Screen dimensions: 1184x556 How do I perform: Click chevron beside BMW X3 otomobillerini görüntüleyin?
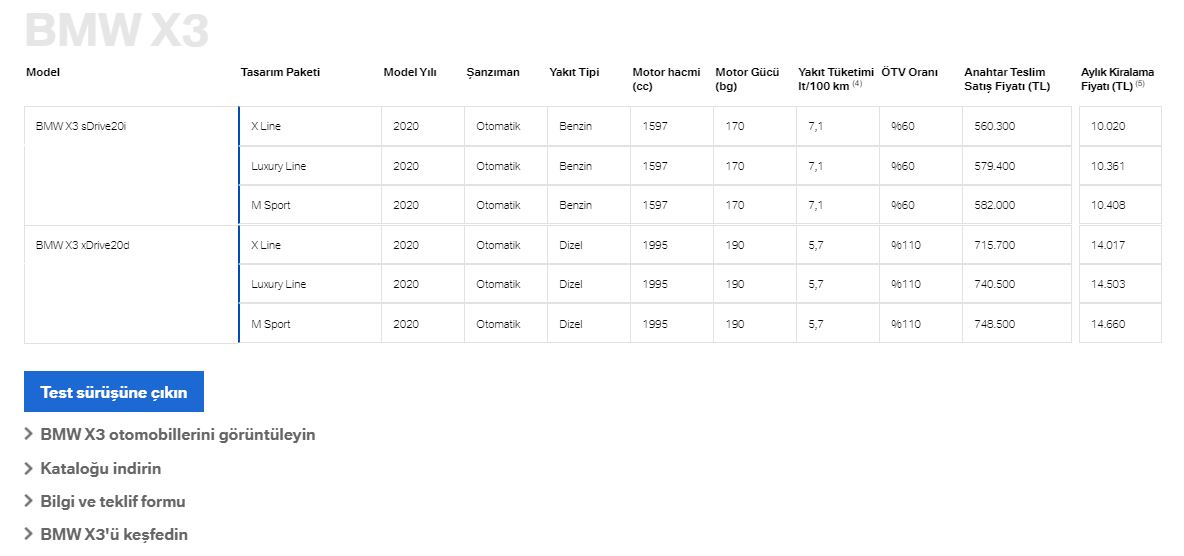click(29, 434)
